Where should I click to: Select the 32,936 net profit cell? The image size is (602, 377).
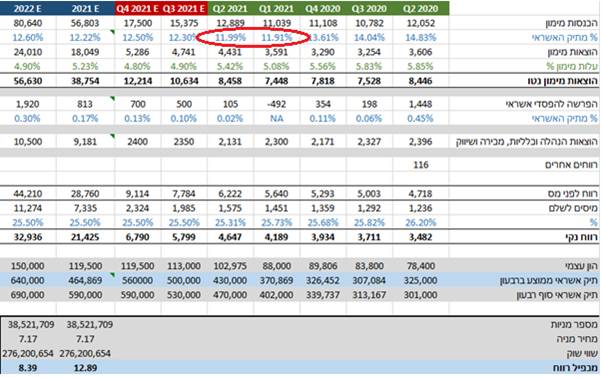coord(28,237)
